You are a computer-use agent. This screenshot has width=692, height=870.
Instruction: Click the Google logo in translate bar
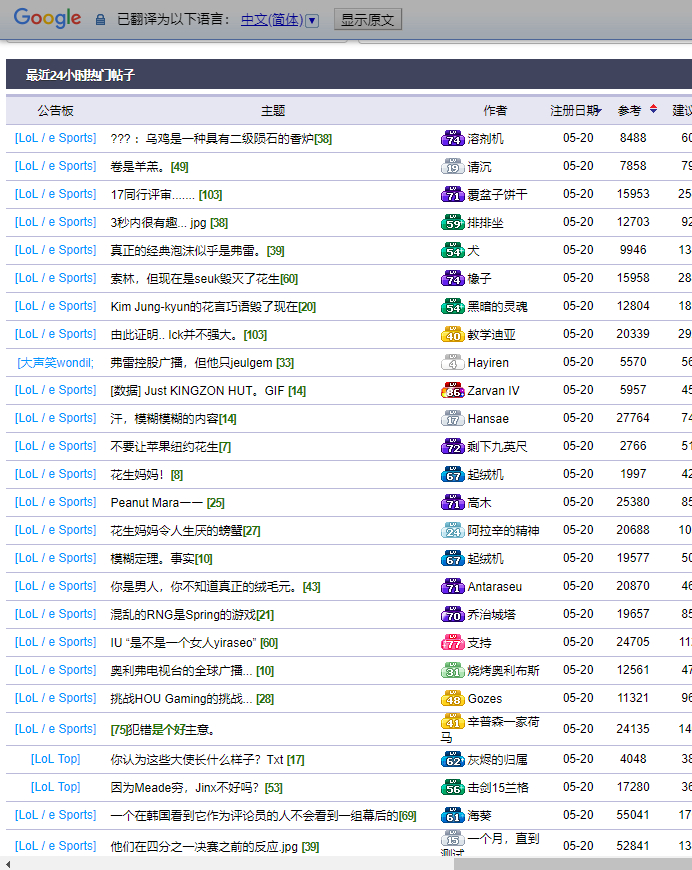click(47, 18)
